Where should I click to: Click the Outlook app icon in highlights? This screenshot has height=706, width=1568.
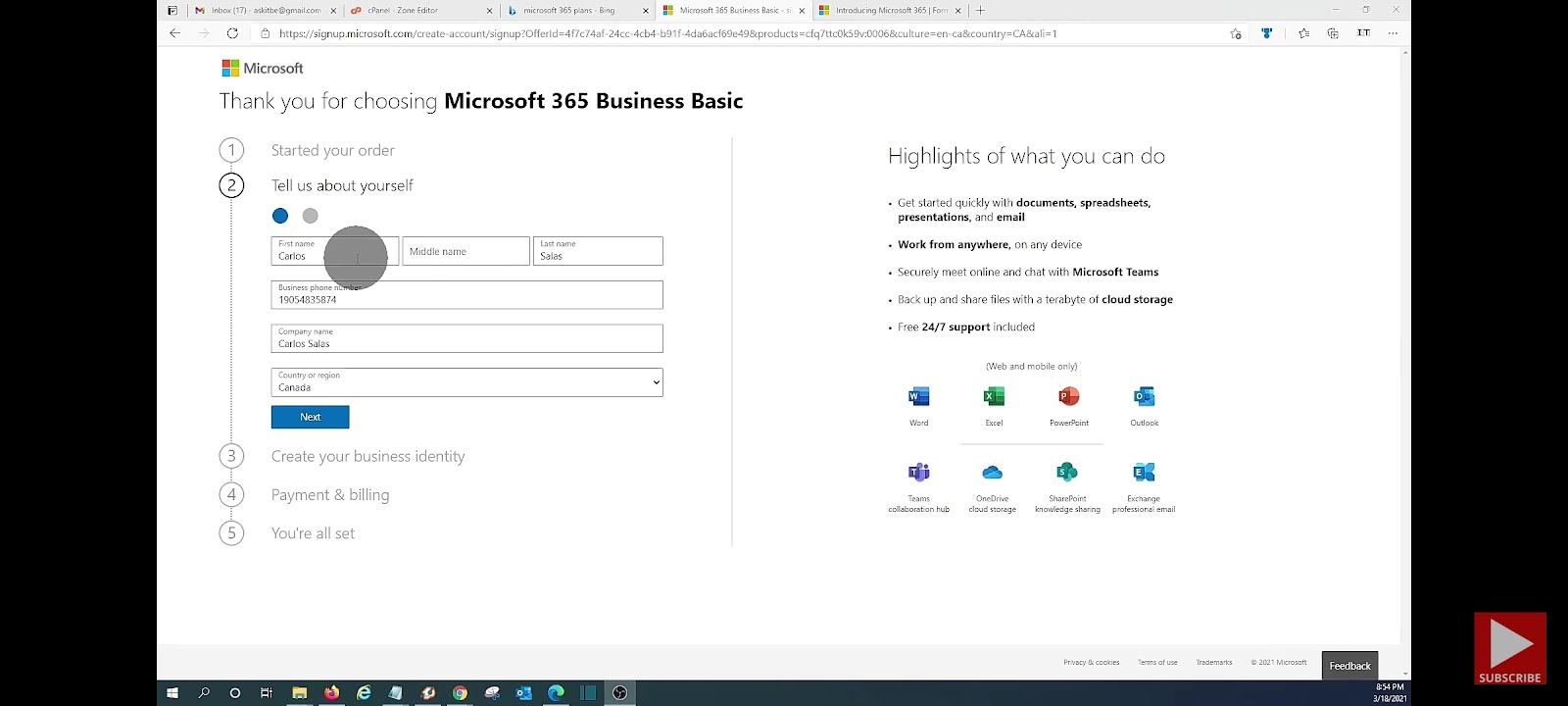(x=1144, y=396)
